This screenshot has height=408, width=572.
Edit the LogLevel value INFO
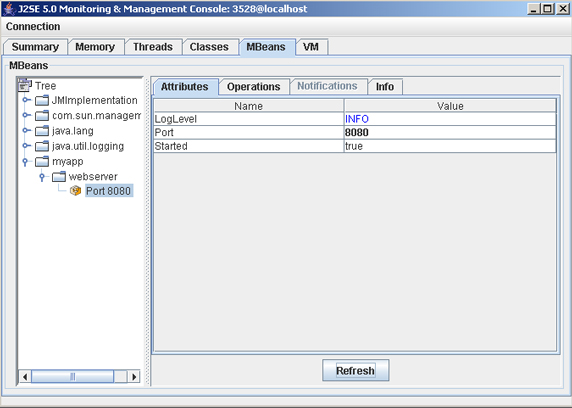pos(450,119)
